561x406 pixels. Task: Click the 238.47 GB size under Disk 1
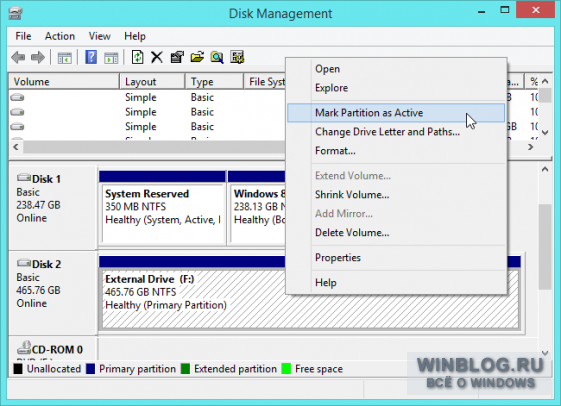tap(38, 205)
